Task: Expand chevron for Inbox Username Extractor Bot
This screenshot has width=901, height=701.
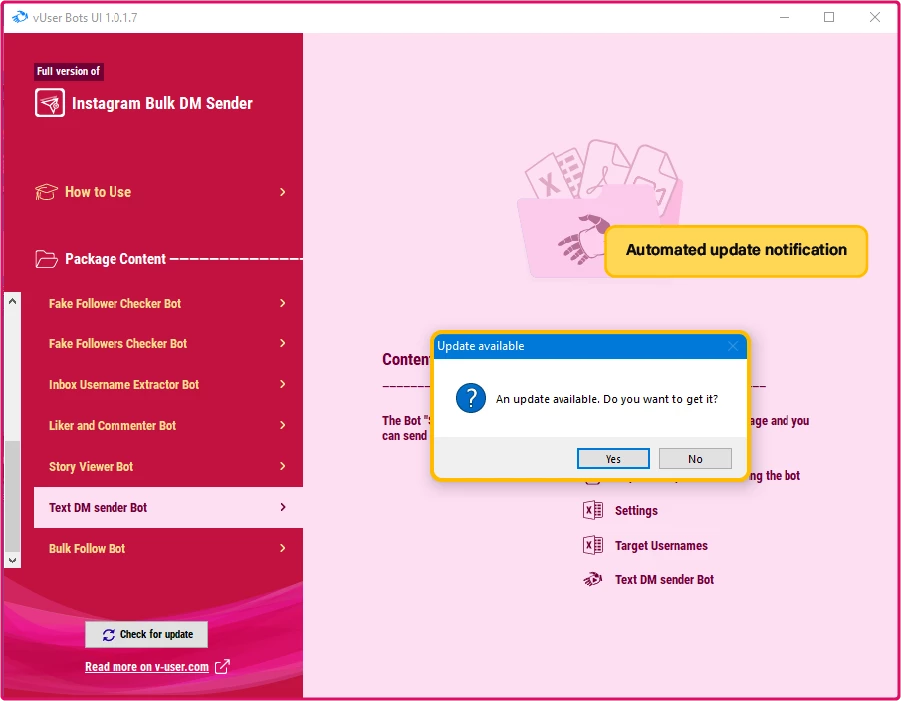Action: (282, 384)
